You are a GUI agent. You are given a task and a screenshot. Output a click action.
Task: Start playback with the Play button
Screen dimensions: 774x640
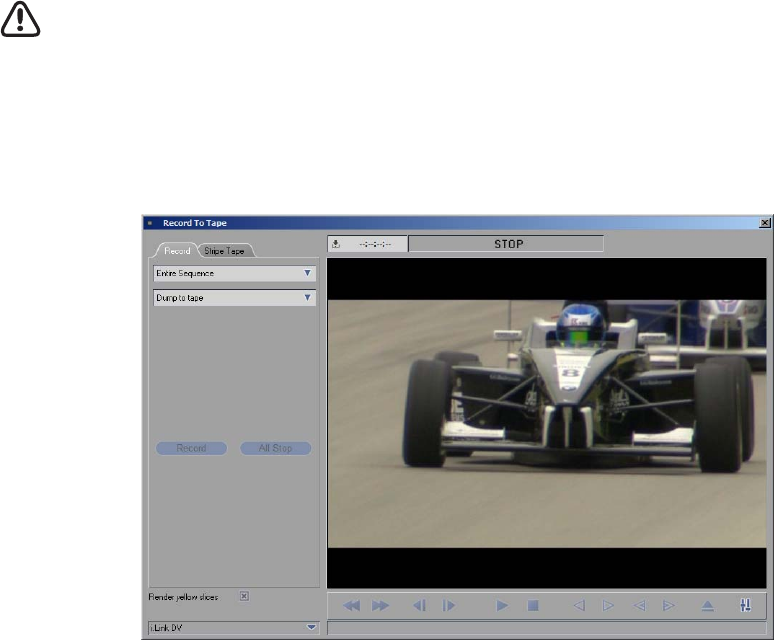tap(502, 605)
